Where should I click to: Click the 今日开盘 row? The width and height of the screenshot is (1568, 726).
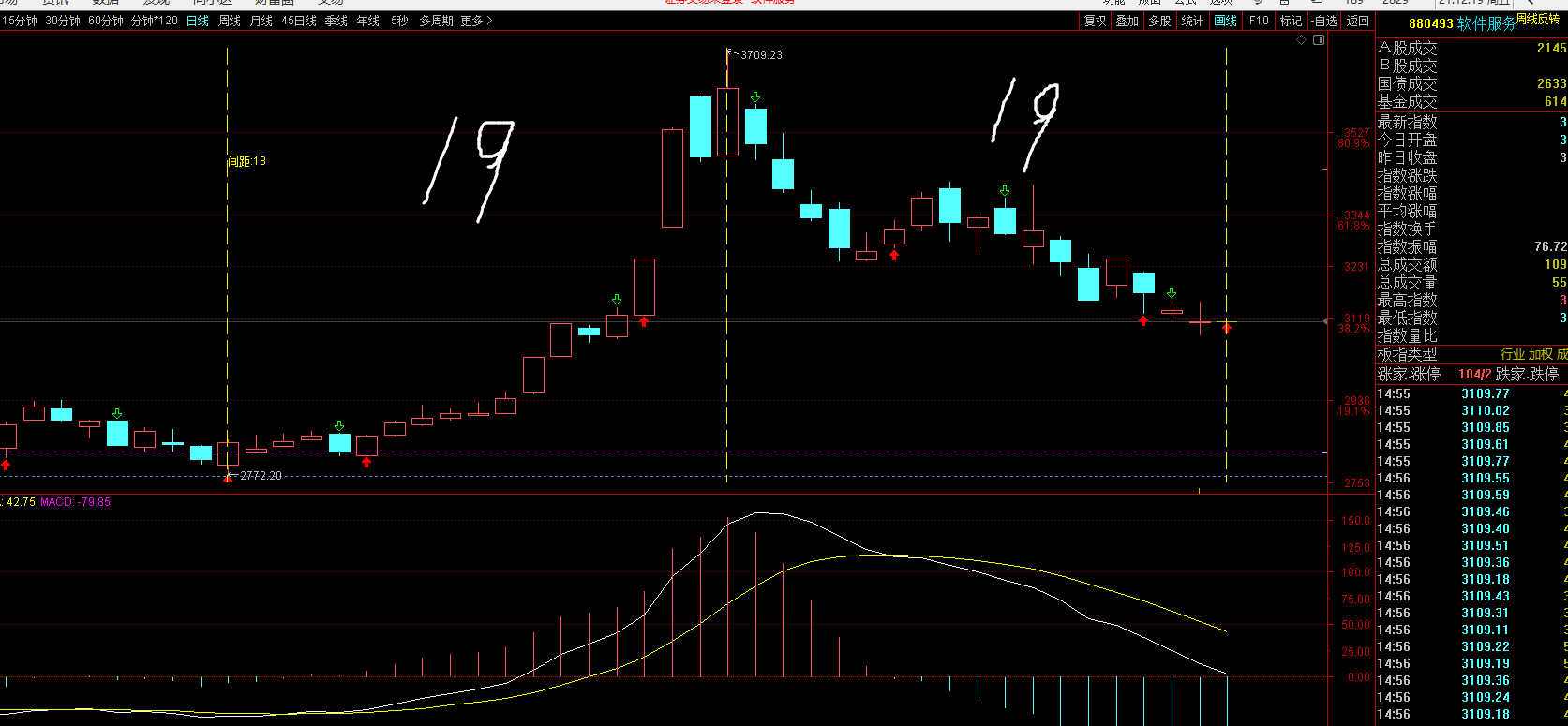pyautogui.click(x=1471, y=140)
